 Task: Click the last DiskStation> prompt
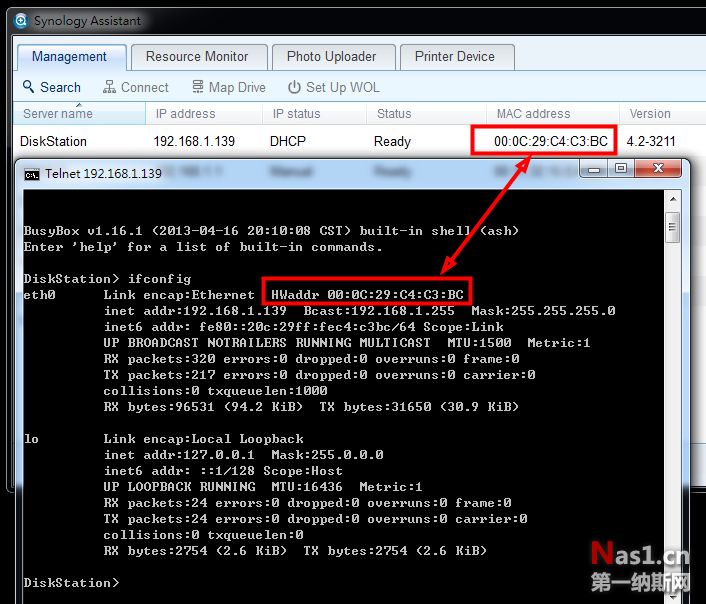click(72, 582)
